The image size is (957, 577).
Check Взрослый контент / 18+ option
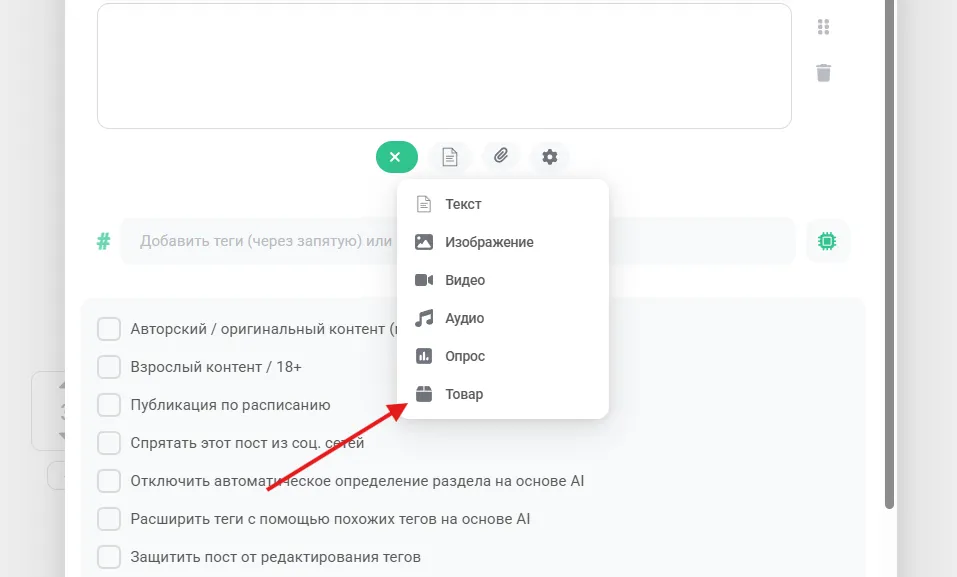click(109, 367)
